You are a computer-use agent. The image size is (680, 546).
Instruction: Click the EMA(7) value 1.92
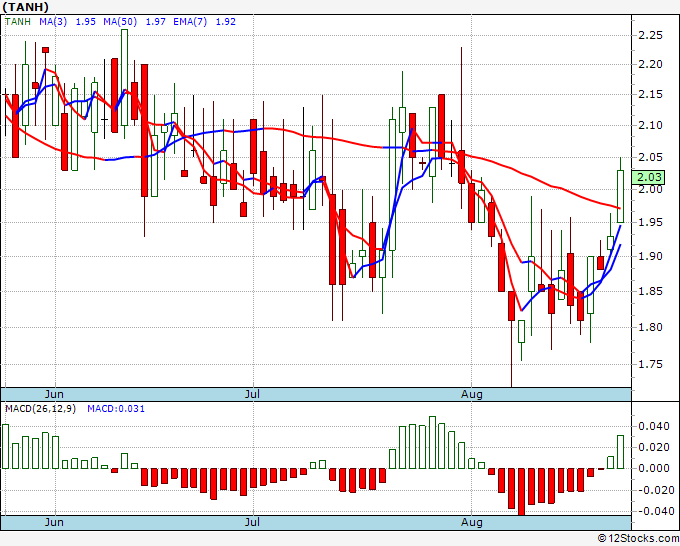click(226, 22)
